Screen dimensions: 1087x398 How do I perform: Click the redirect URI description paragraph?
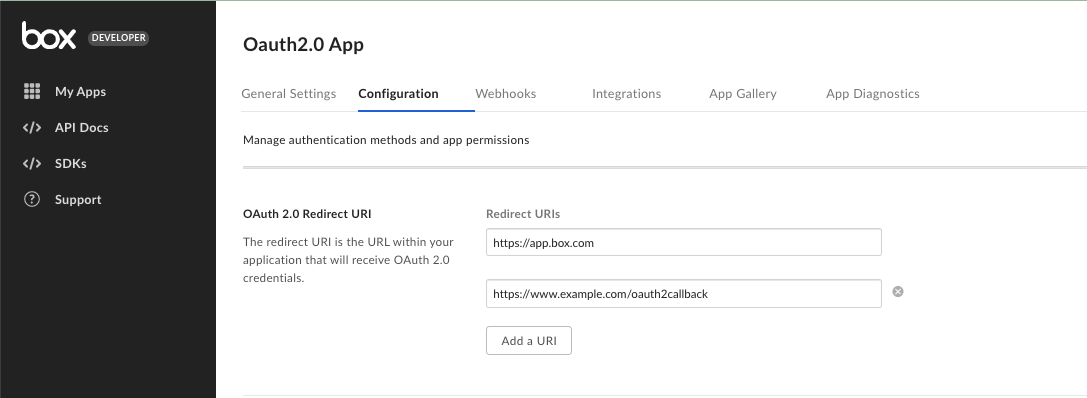click(x=348, y=260)
